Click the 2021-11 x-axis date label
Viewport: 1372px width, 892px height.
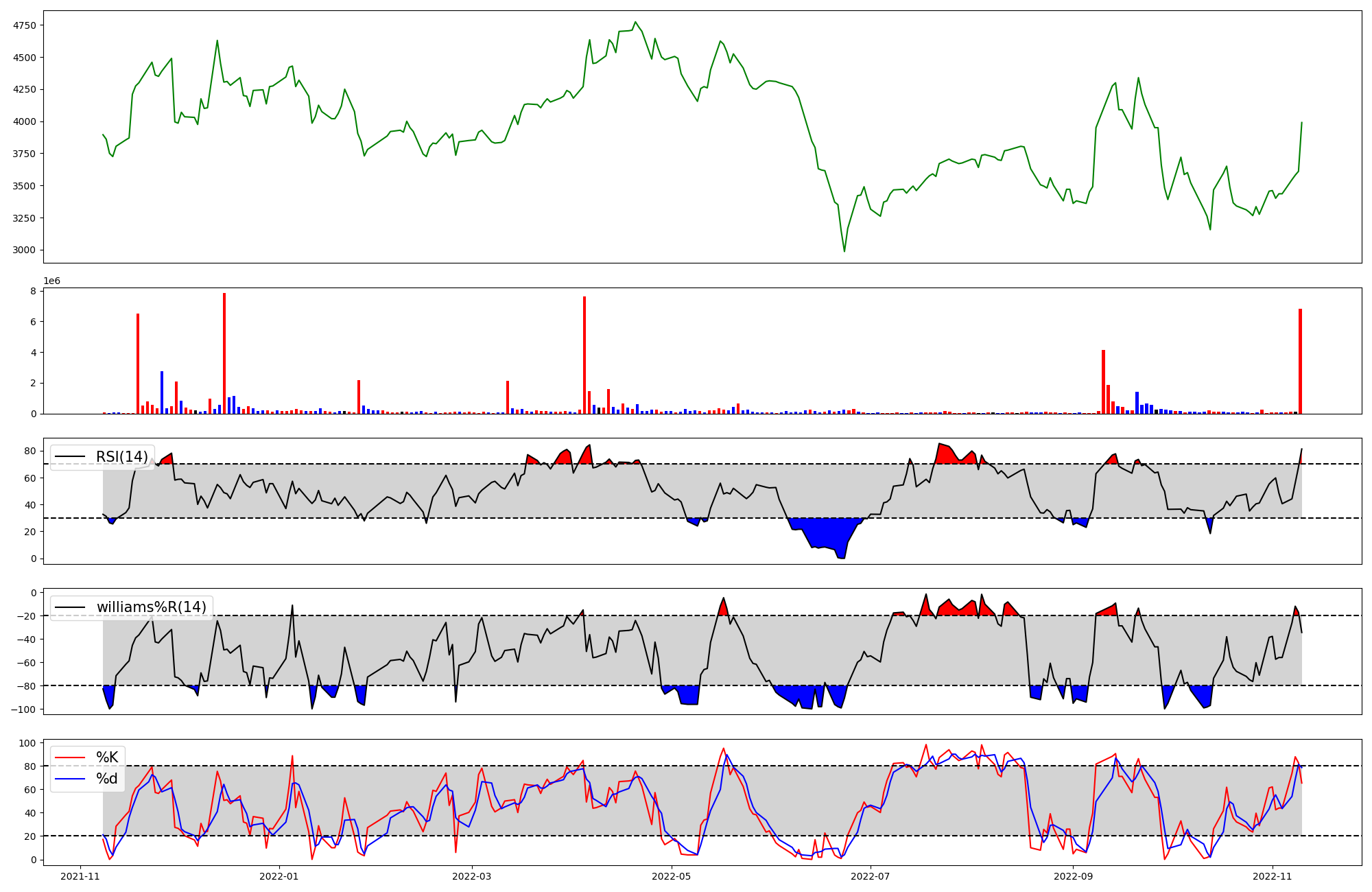click(81, 876)
